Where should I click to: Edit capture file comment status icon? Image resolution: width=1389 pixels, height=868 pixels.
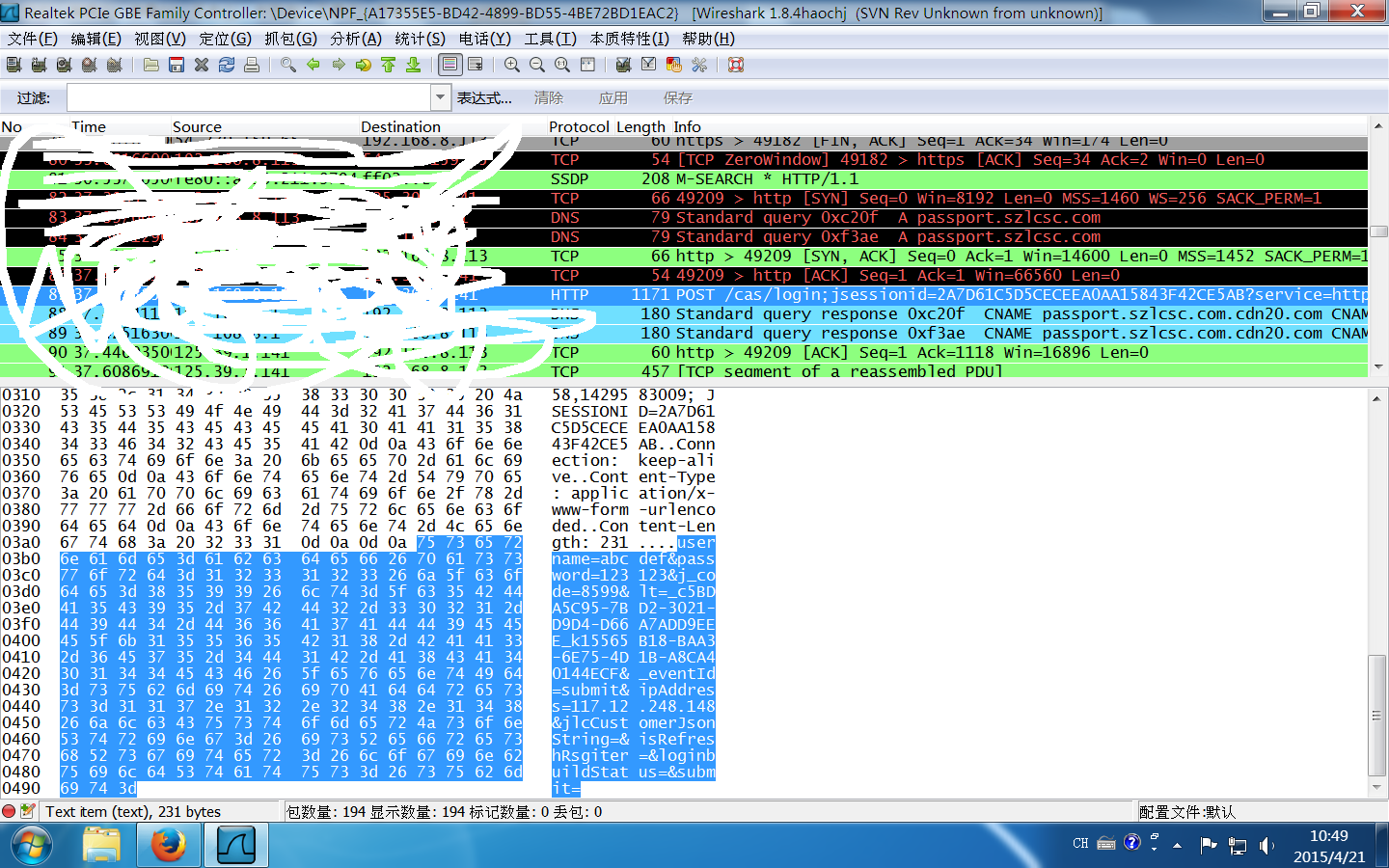click(27, 811)
